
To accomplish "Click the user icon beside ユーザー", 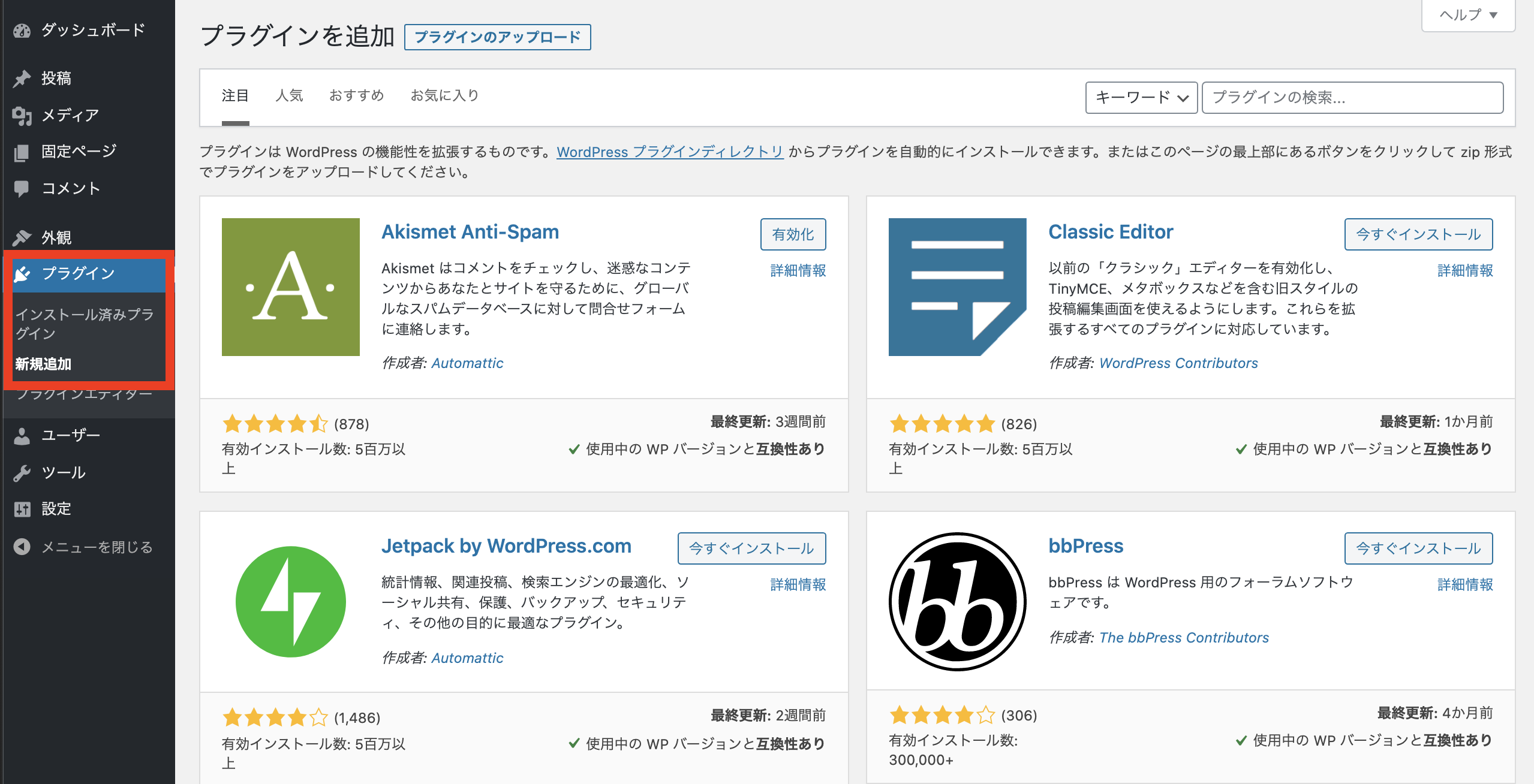I will pyautogui.click(x=22, y=436).
